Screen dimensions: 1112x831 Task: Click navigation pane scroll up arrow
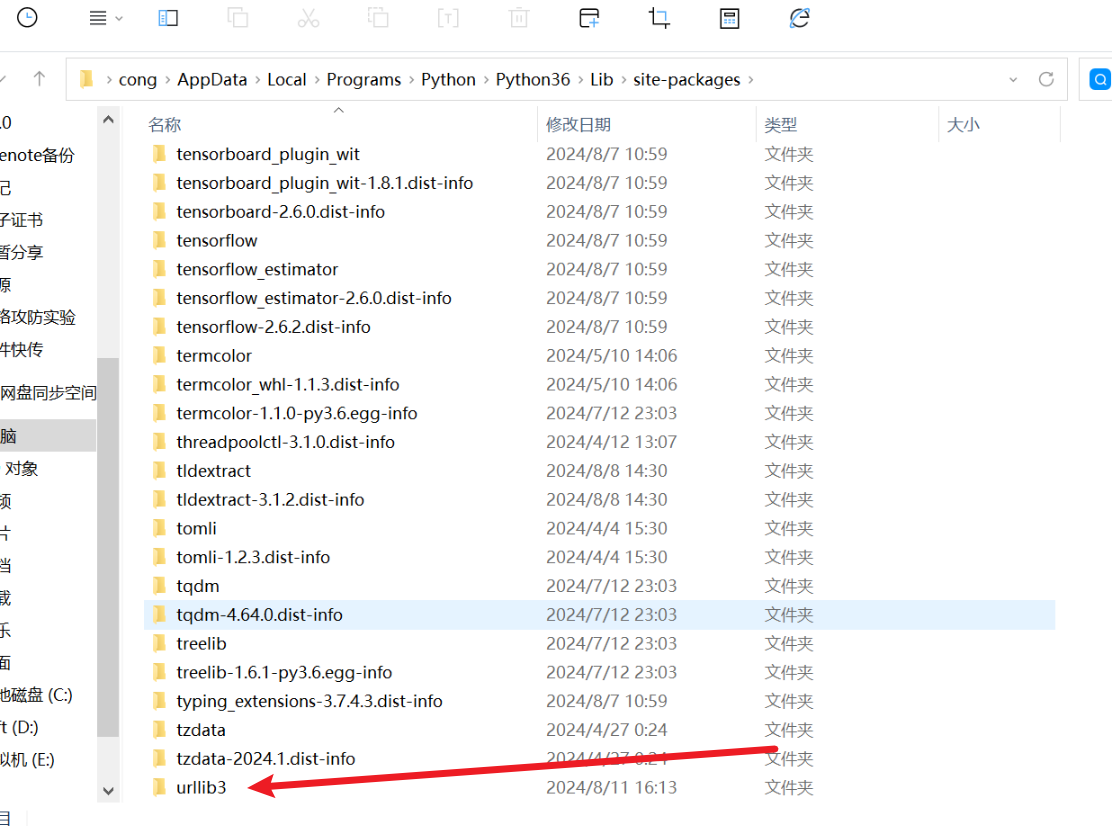(108, 119)
